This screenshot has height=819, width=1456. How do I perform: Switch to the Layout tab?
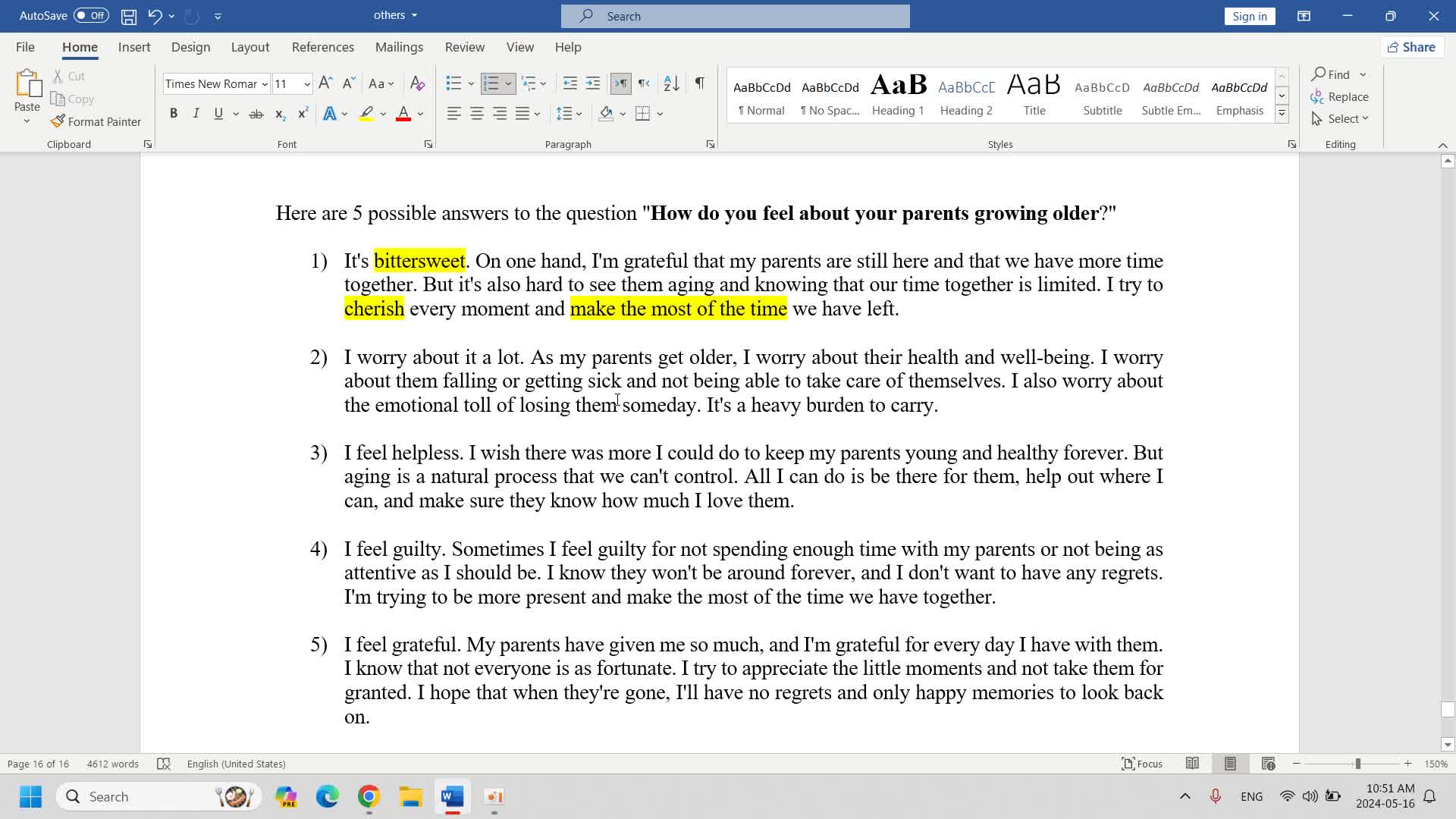[x=249, y=47]
